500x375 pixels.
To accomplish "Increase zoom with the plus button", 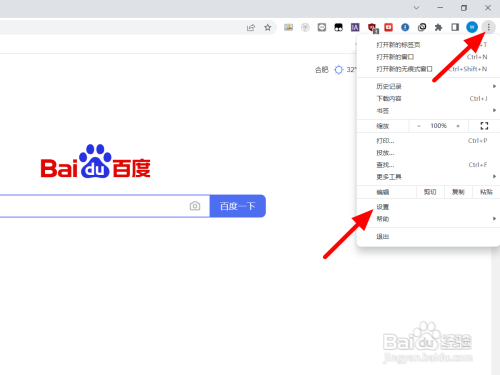I will point(458,126).
